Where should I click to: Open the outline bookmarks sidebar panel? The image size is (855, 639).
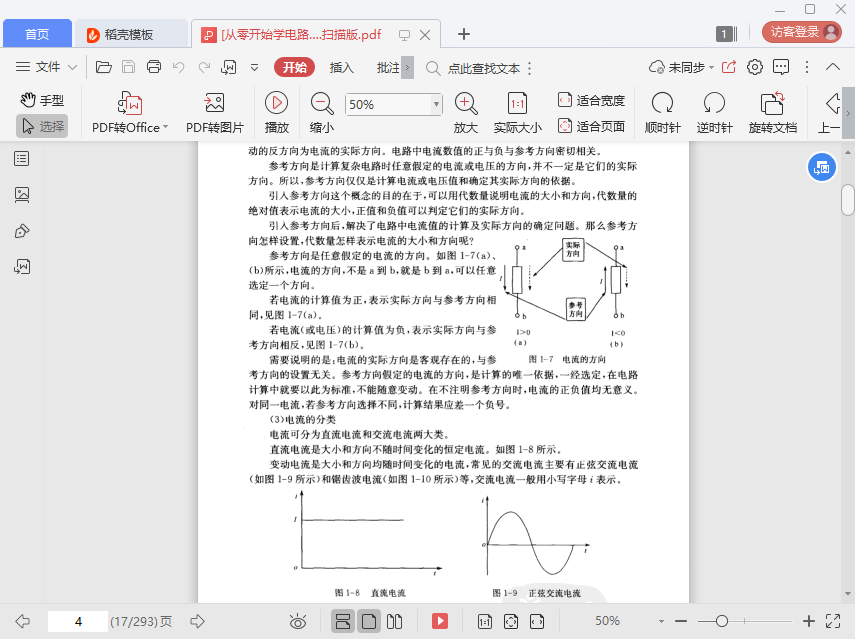pyautogui.click(x=22, y=159)
